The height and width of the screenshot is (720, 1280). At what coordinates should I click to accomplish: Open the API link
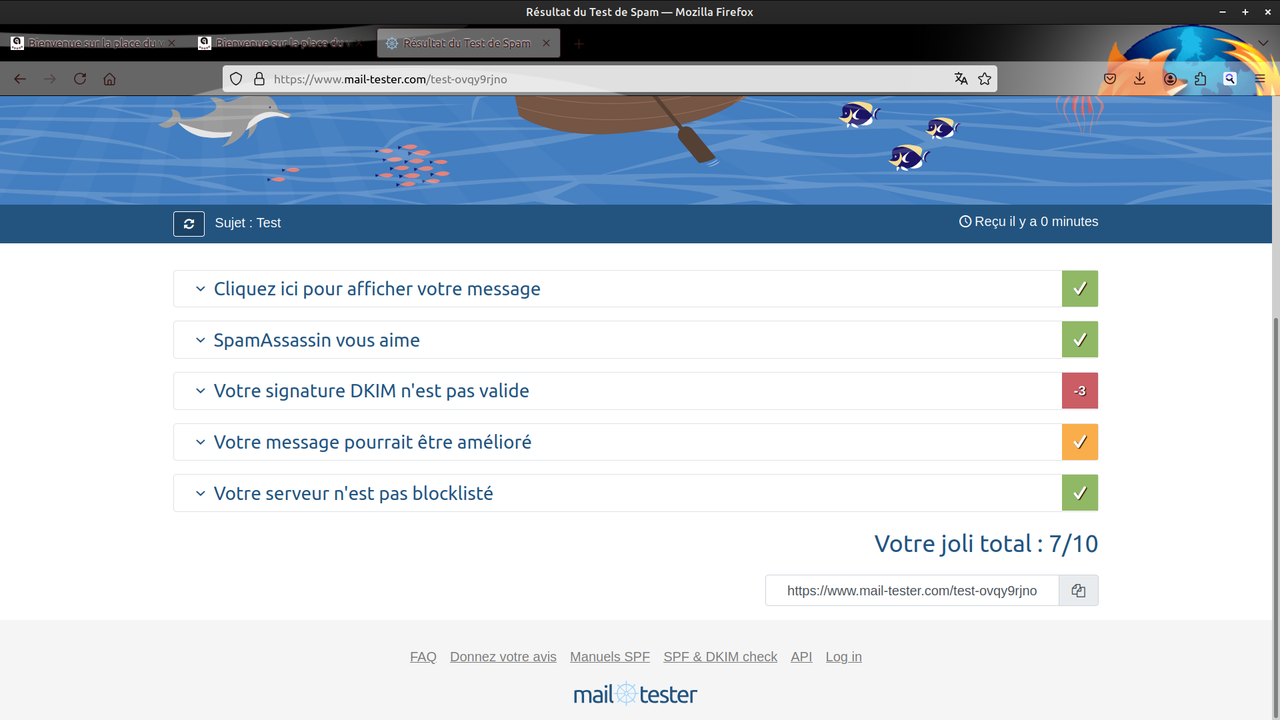point(801,657)
